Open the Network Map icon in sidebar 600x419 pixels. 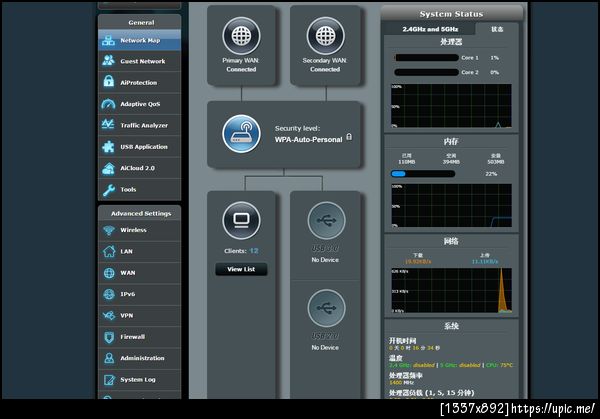[x=109, y=40]
